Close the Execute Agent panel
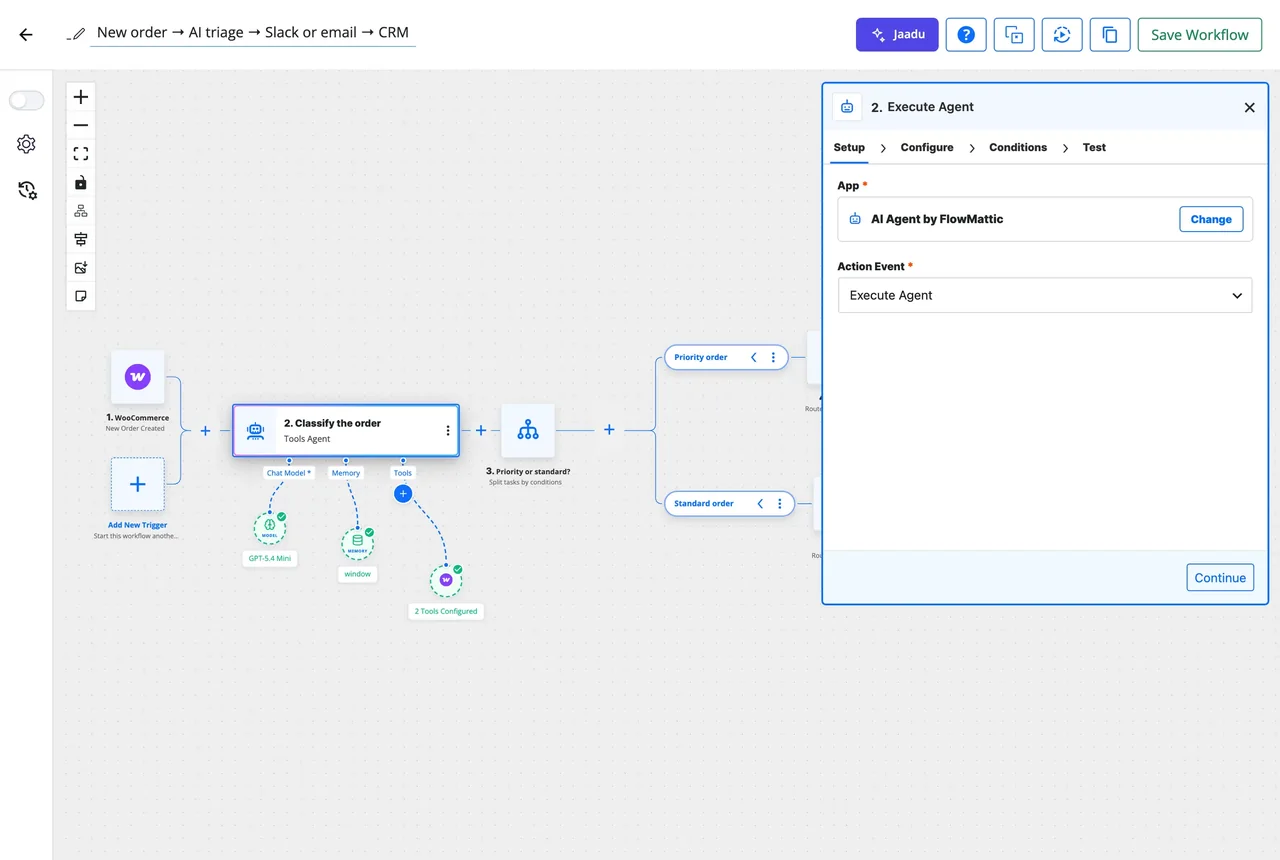Viewport: 1280px width, 860px height. pos(1249,107)
